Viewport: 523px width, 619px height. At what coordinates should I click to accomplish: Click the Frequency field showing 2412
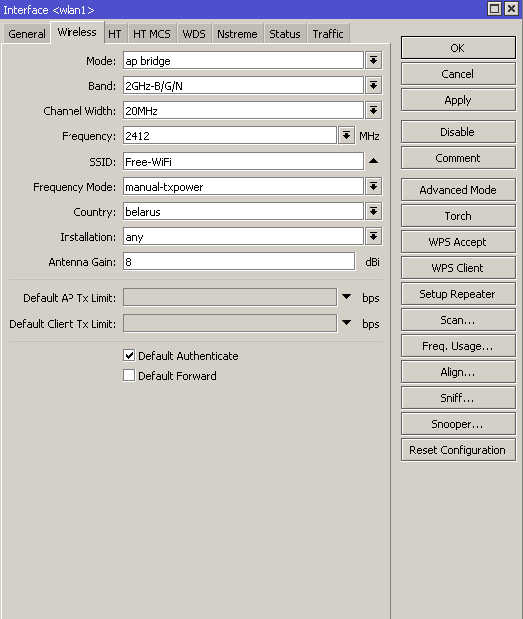pyautogui.click(x=230, y=136)
